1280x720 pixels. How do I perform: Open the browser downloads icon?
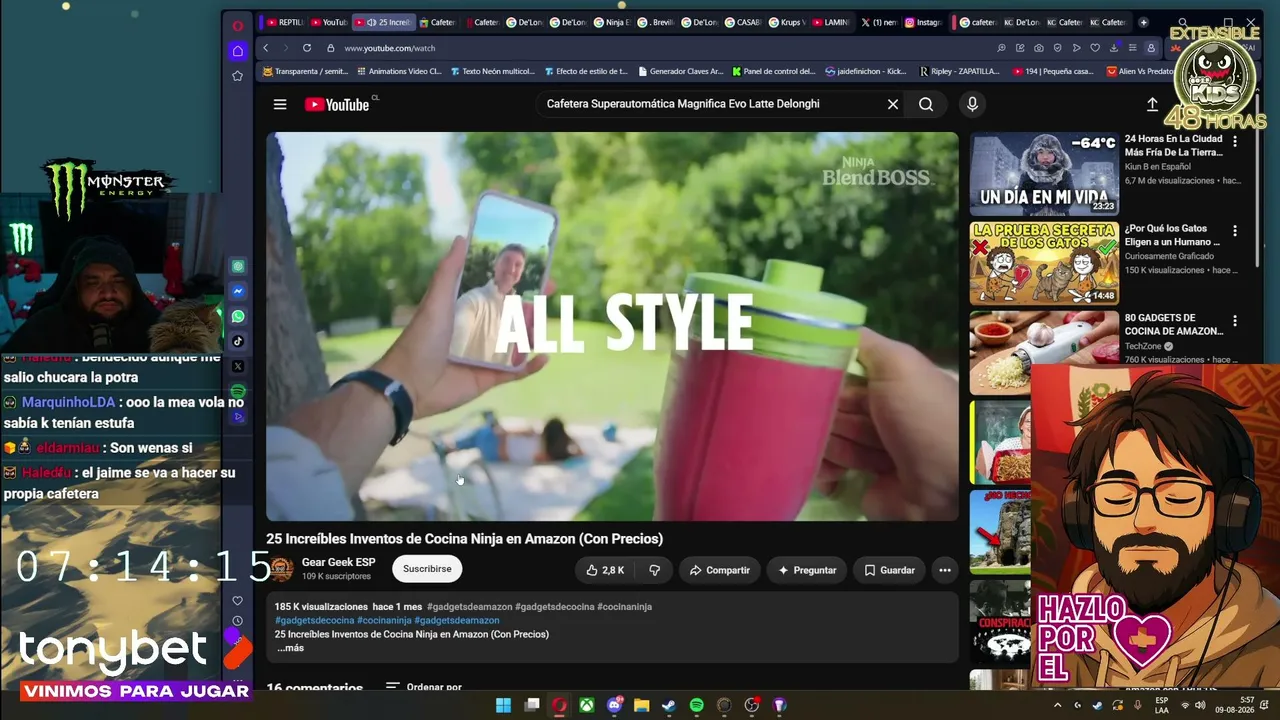click(1114, 48)
